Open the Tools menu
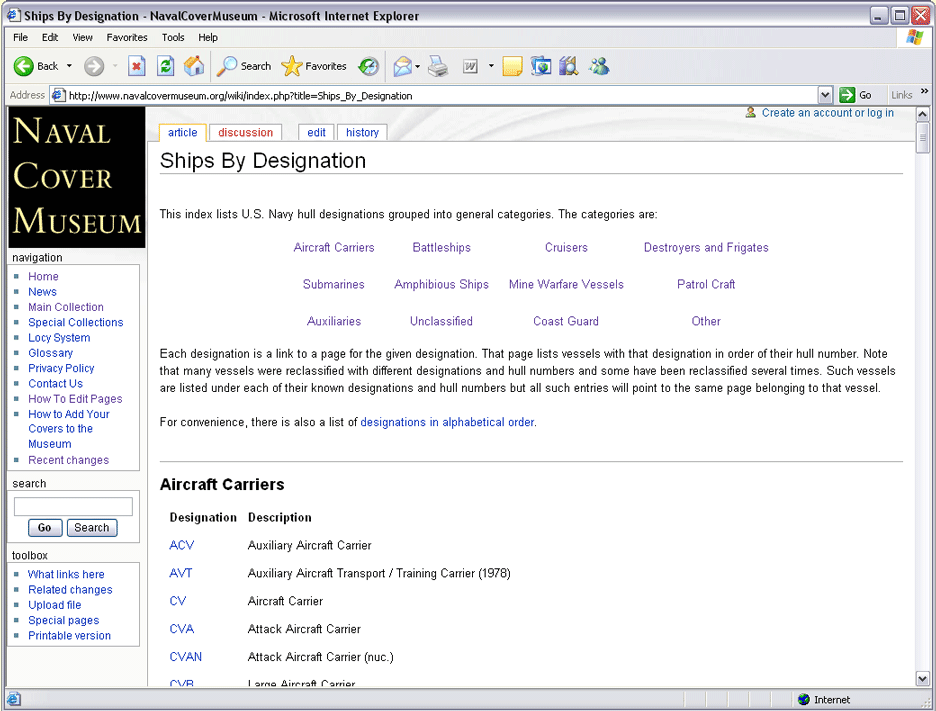The height and width of the screenshot is (711, 936). [x=173, y=37]
